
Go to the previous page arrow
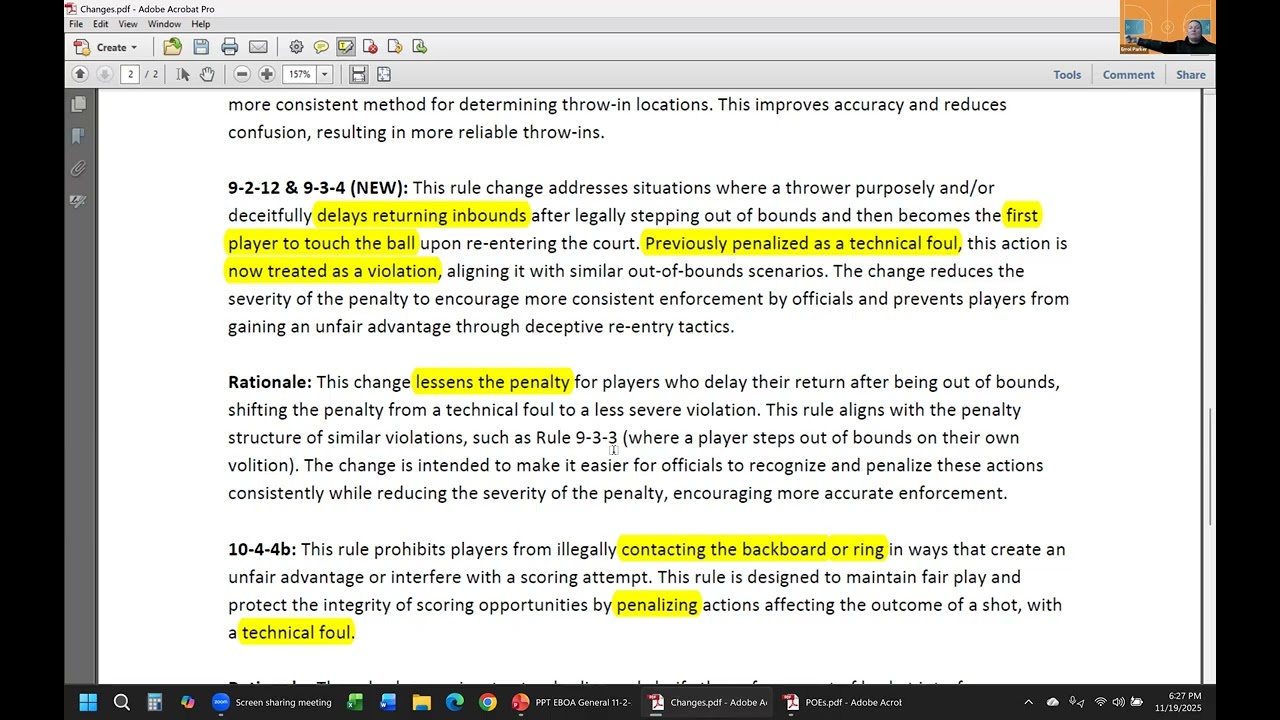(80, 74)
